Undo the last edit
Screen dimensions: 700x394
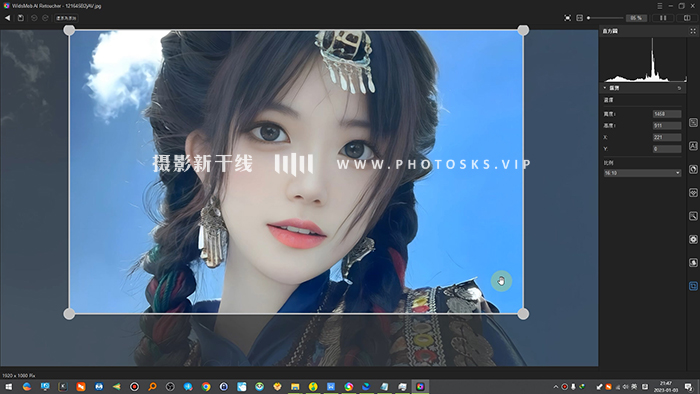pos(34,18)
